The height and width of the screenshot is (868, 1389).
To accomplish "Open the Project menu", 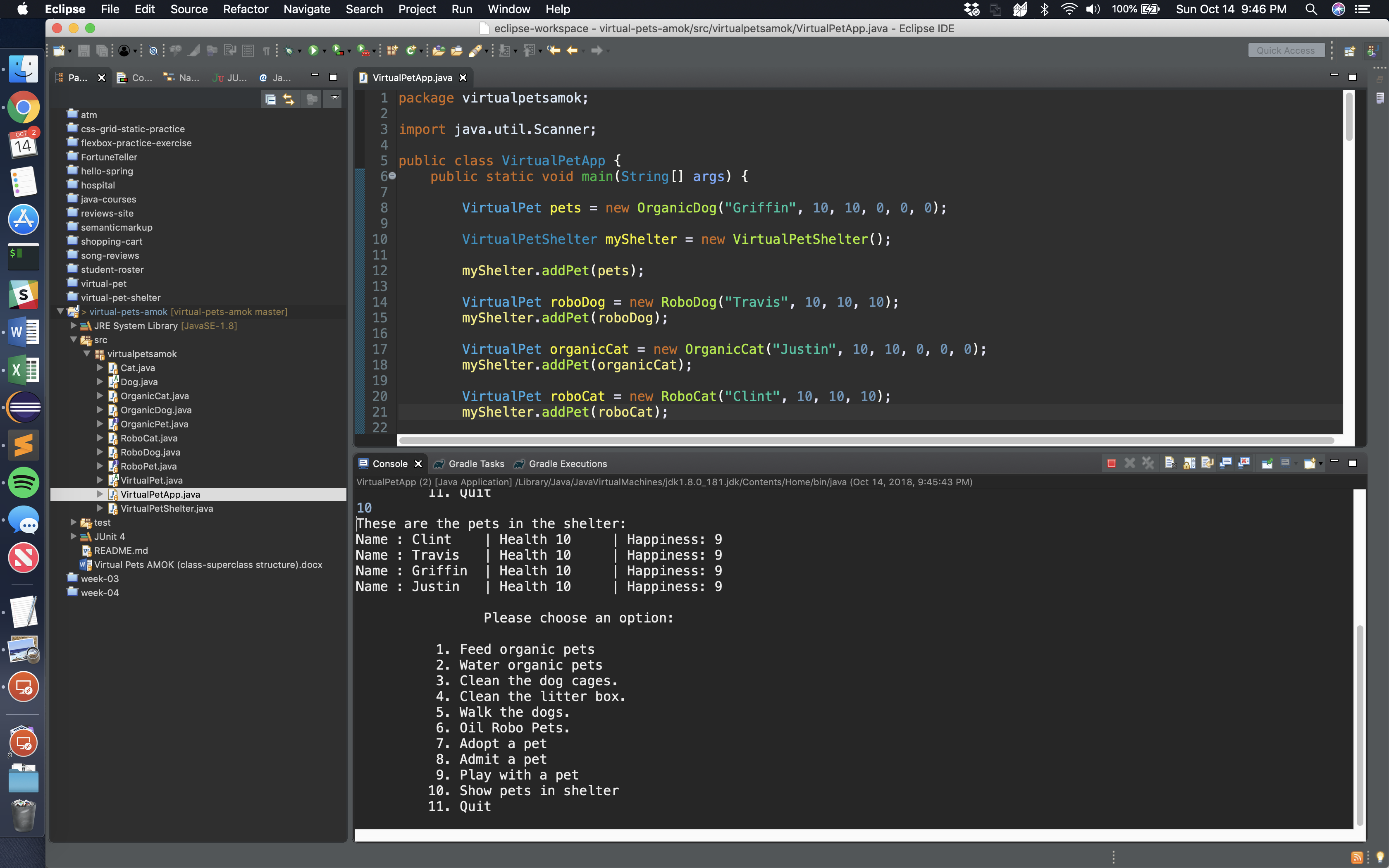I will coord(417,9).
